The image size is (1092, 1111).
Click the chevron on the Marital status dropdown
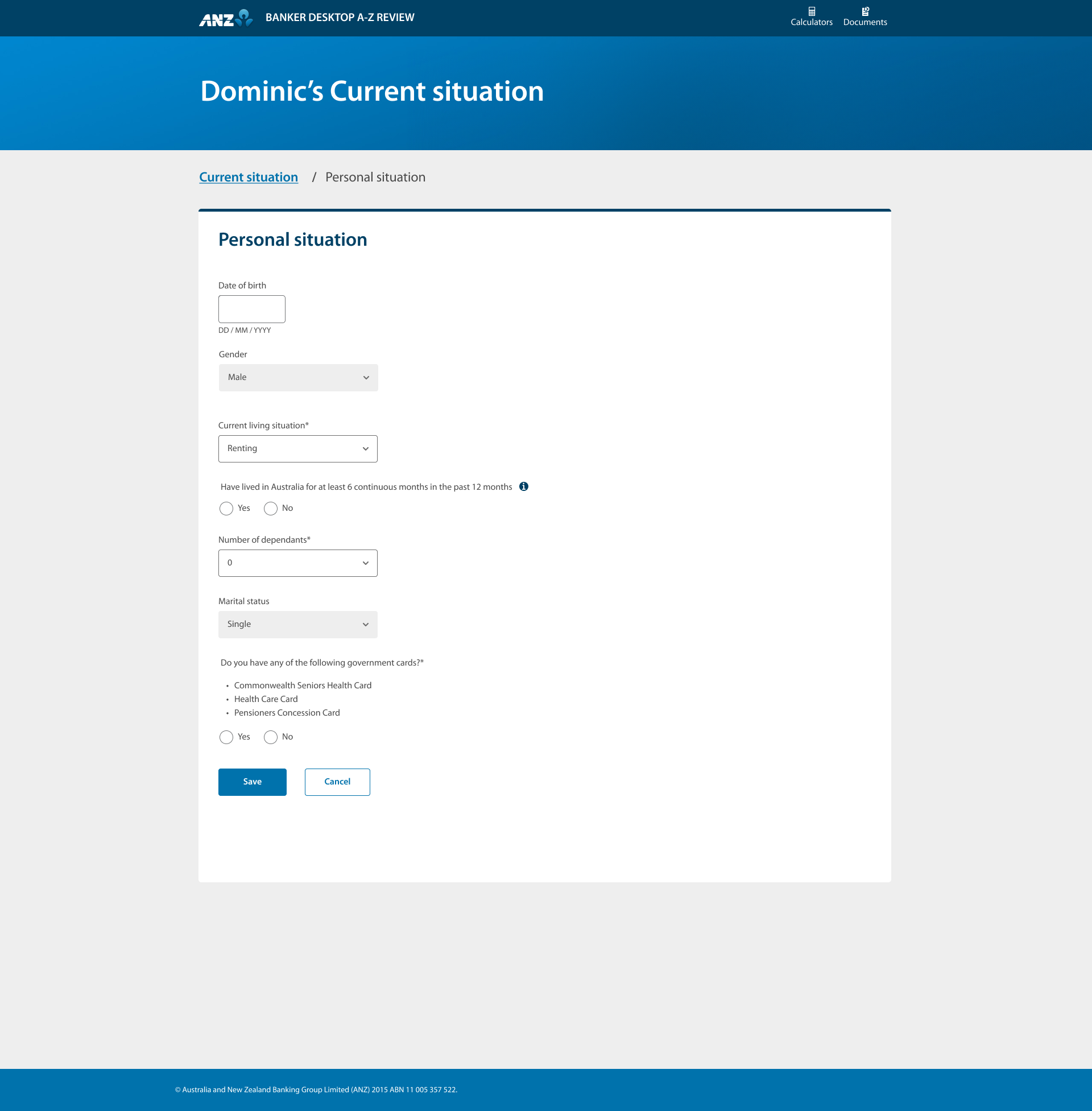[x=366, y=624]
